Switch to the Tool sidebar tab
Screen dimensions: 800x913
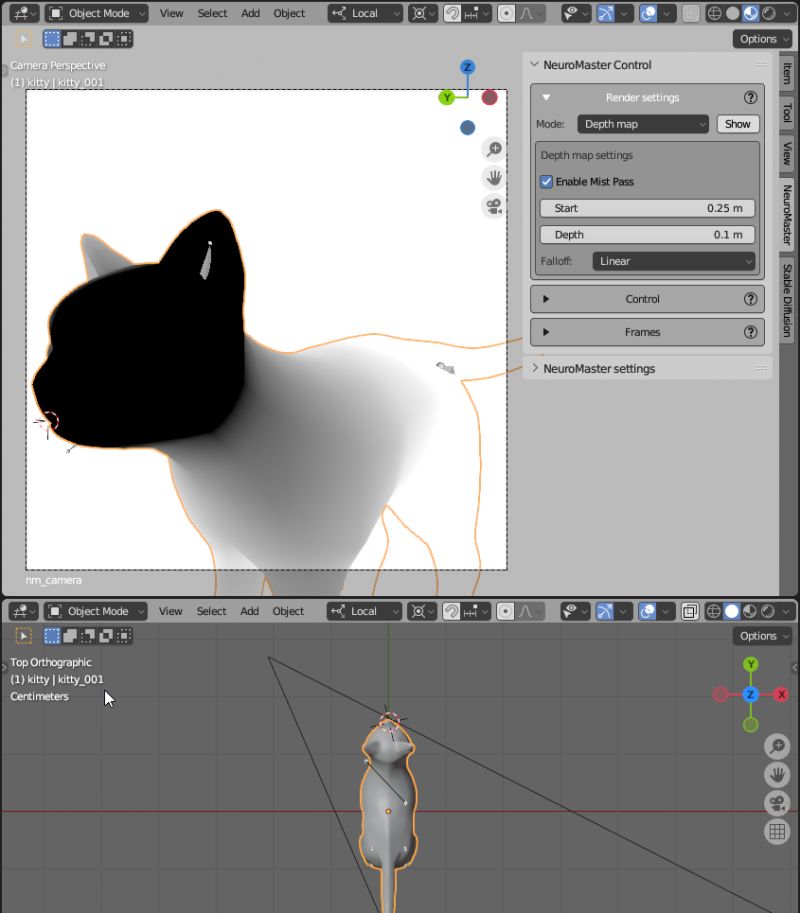click(787, 112)
